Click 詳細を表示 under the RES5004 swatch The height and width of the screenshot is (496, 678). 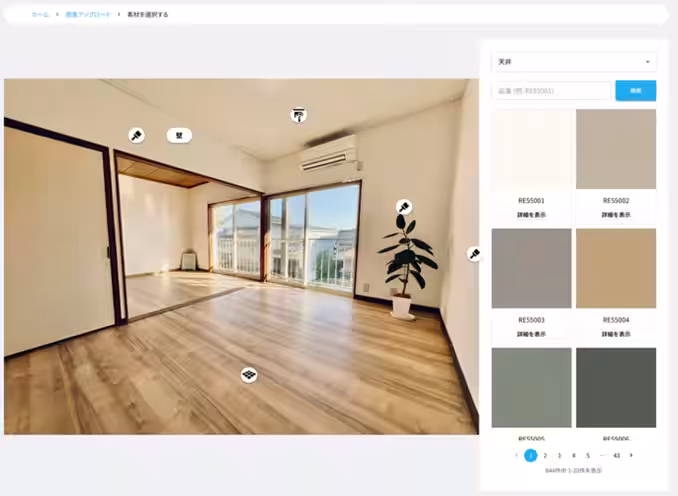point(616,334)
